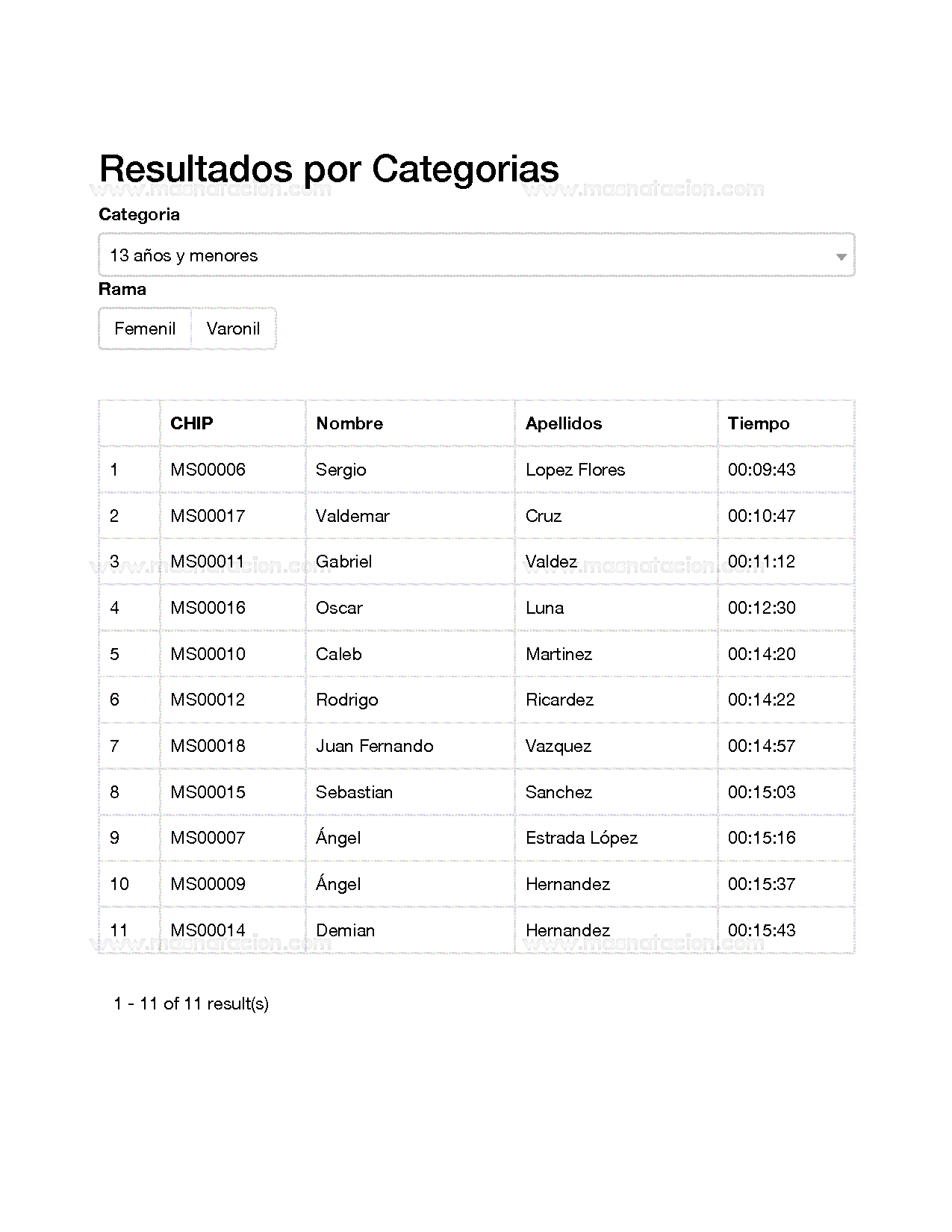Open the Categoria dropdown arrow
Image resolution: width=952 pixels, height=1232 pixels.
click(x=841, y=256)
